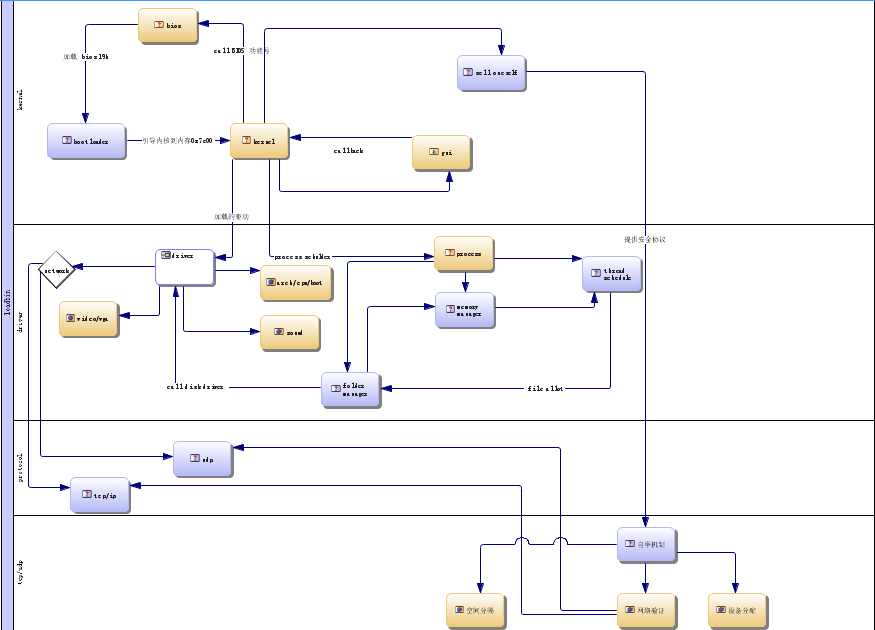Select the tcp/ip node
Image resolution: width=875 pixels, height=630 pixels.
coord(100,494)
